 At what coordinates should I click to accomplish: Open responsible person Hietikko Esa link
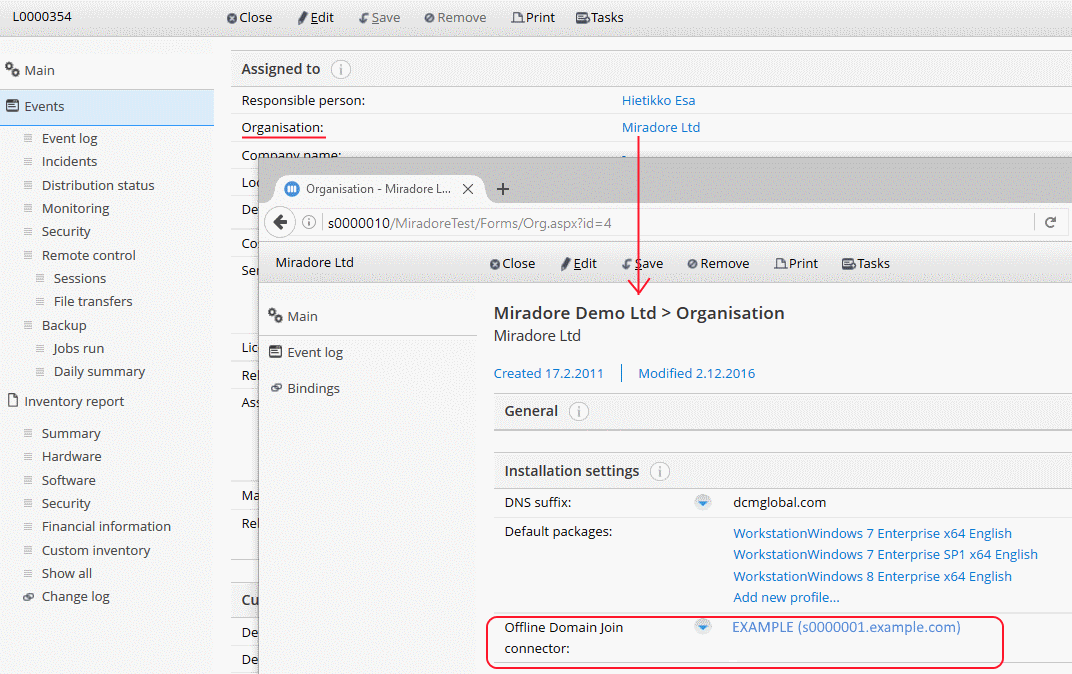(x=658, y=100)
